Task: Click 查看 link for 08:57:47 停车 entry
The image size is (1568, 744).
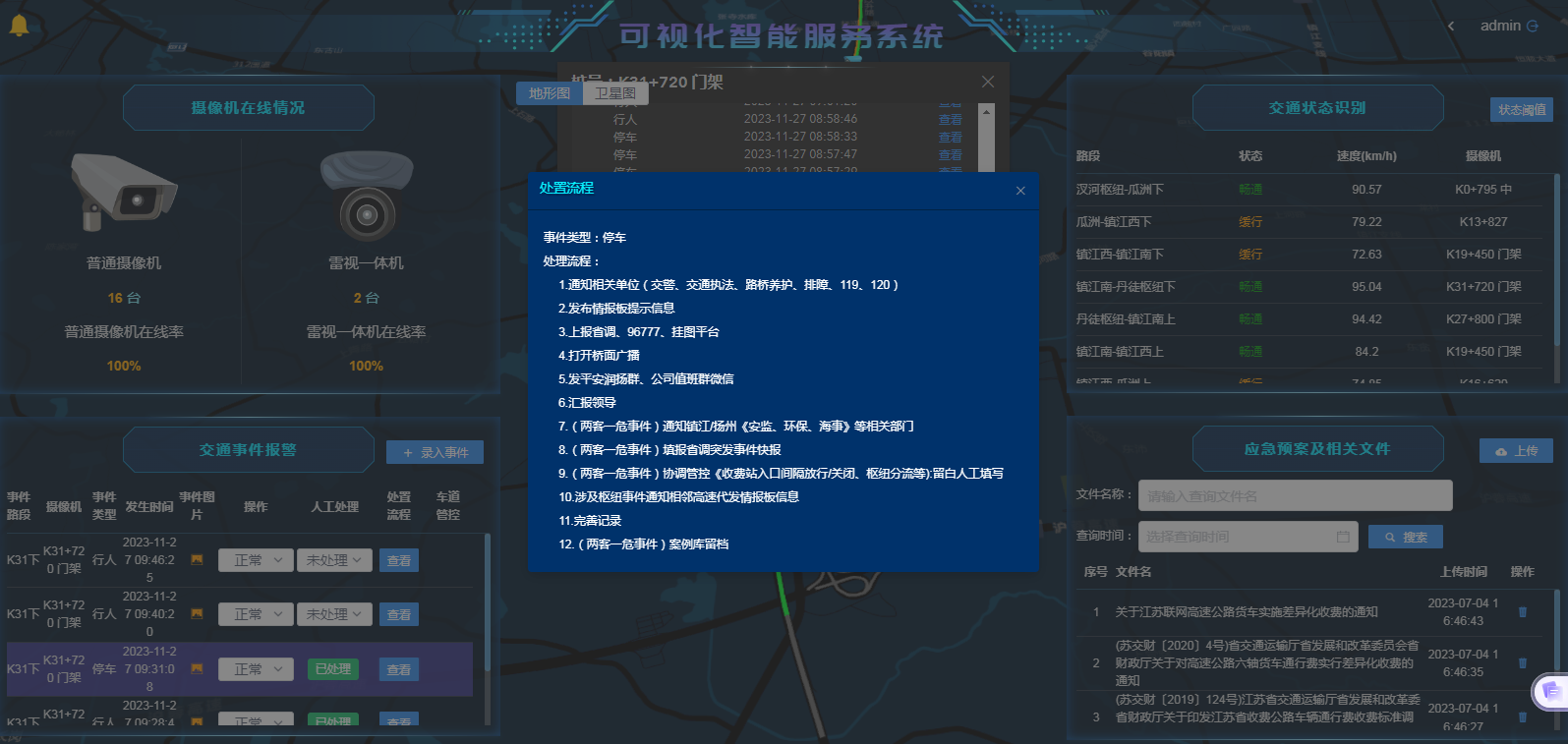Action: pyautogui.click(x=950, y=154)
